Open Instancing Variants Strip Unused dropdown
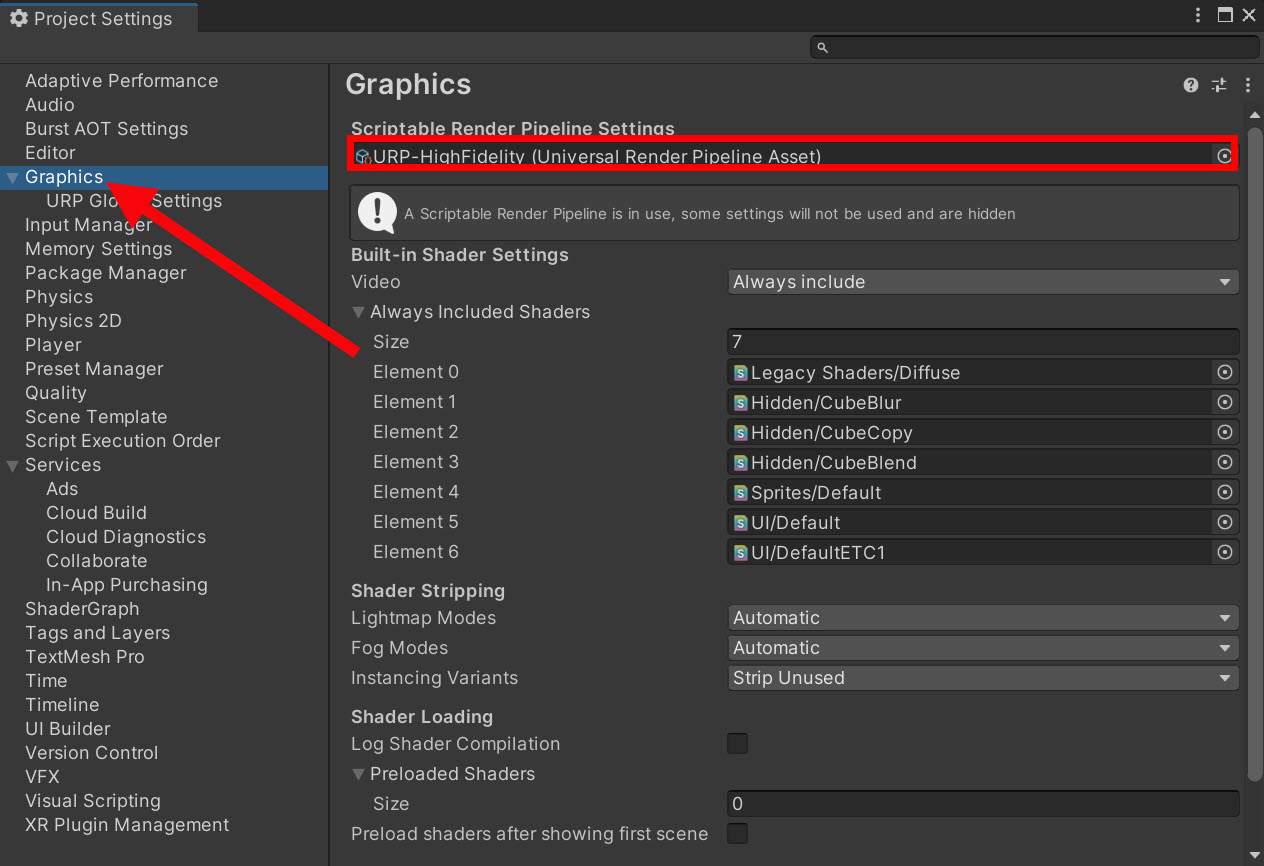Viewport: 1264px width, 866px height. (983, 678)
